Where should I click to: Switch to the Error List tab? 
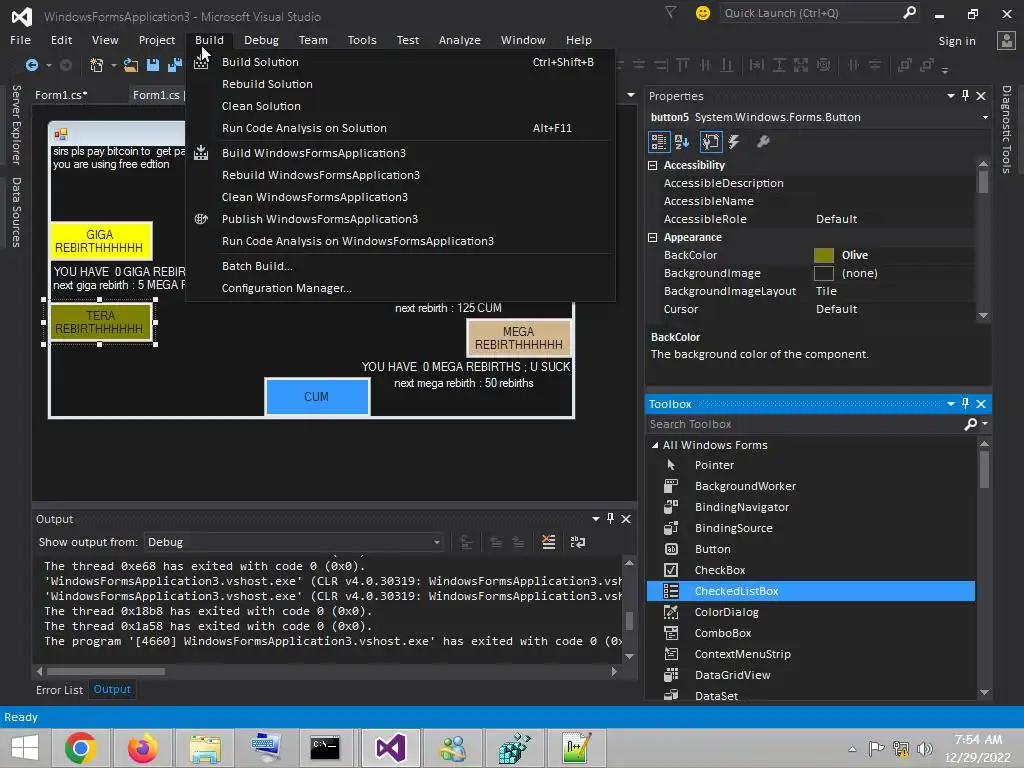pos(59,690)
